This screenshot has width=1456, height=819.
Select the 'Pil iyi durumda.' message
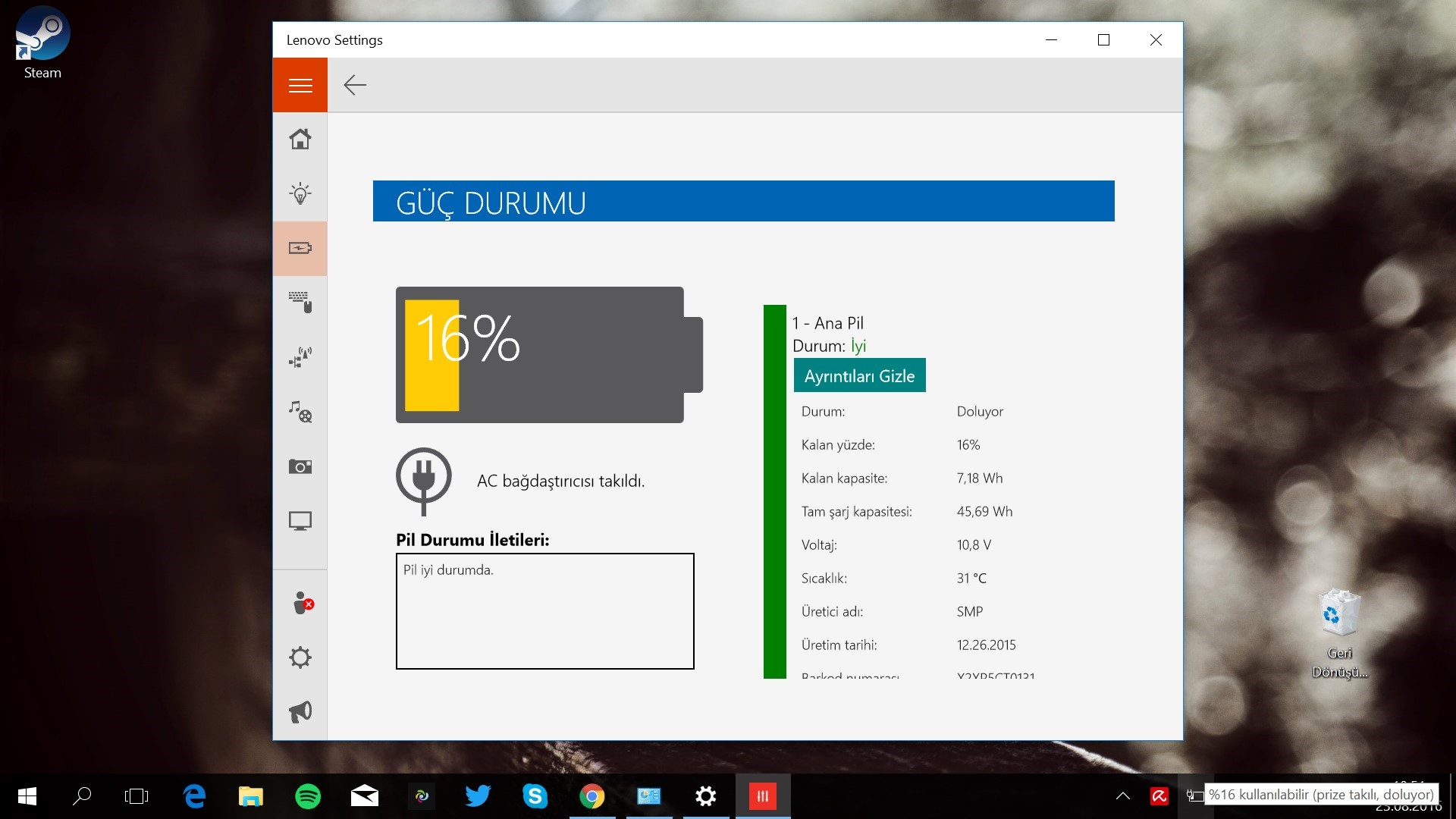pos(448,570)
